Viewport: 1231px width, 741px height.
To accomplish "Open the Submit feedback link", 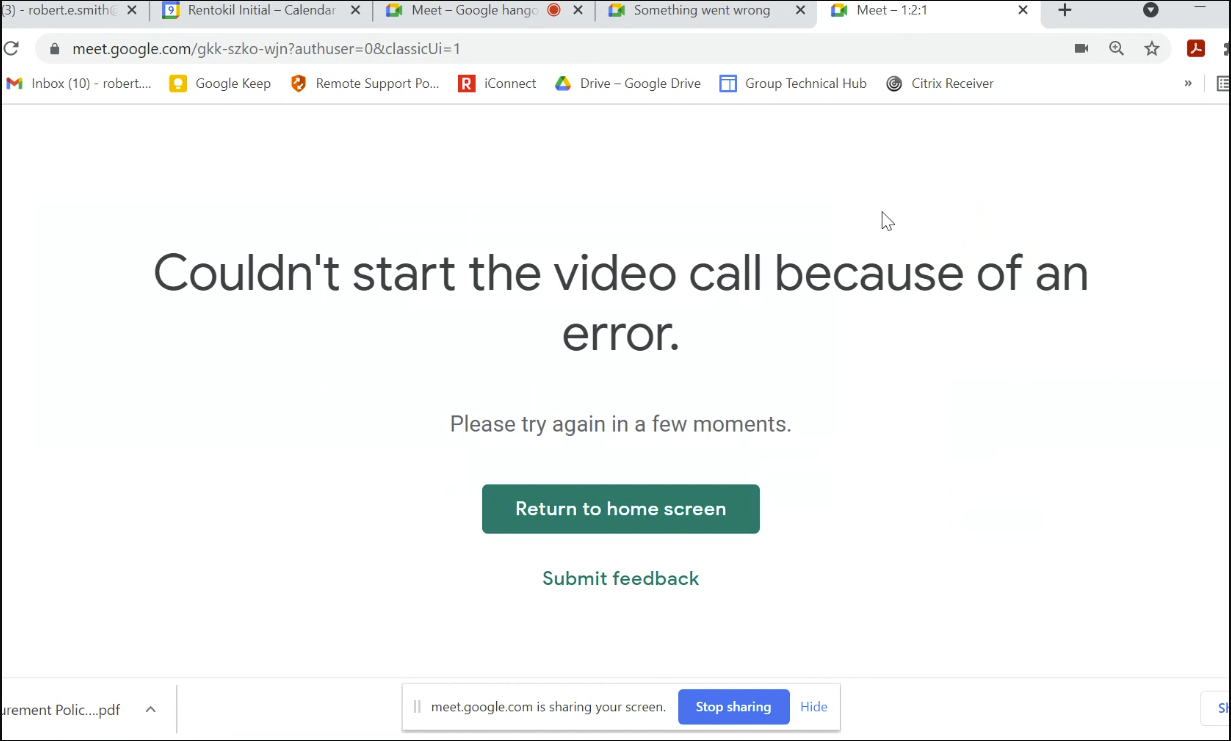I will pos(620,578).
